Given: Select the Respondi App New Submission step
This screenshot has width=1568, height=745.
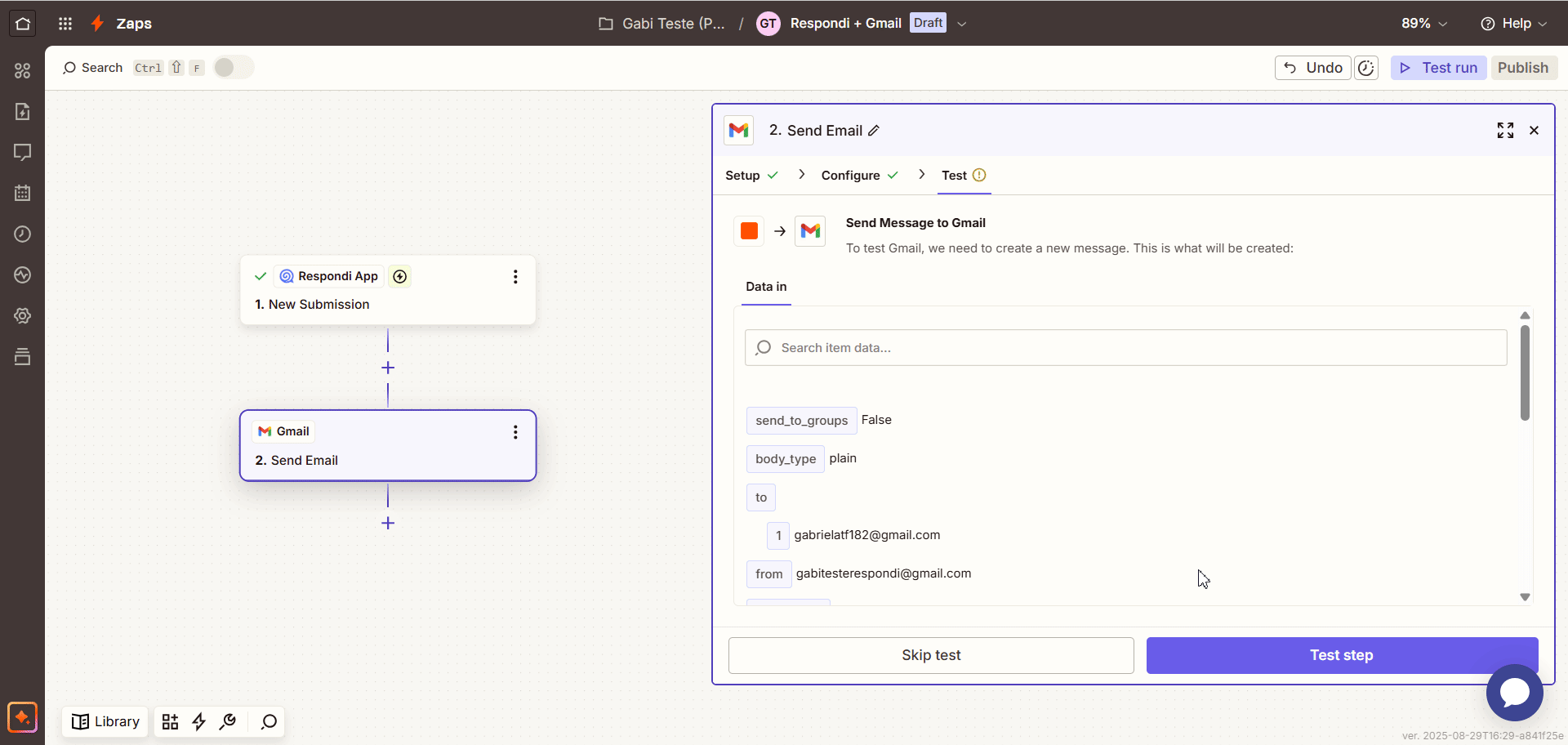Looking at the screenshot, I should pos(388,290).
